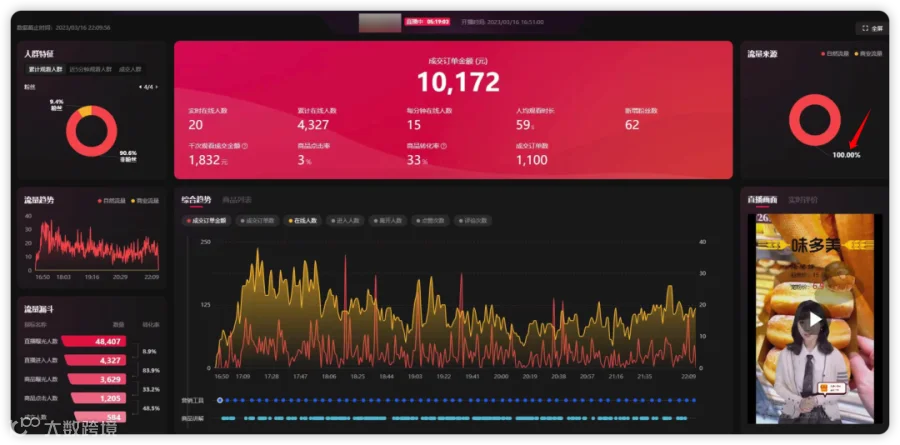The width and height of the screenshot is (900, 445).
Task: Switch to the 商品列表 tab
Action: 237,200
